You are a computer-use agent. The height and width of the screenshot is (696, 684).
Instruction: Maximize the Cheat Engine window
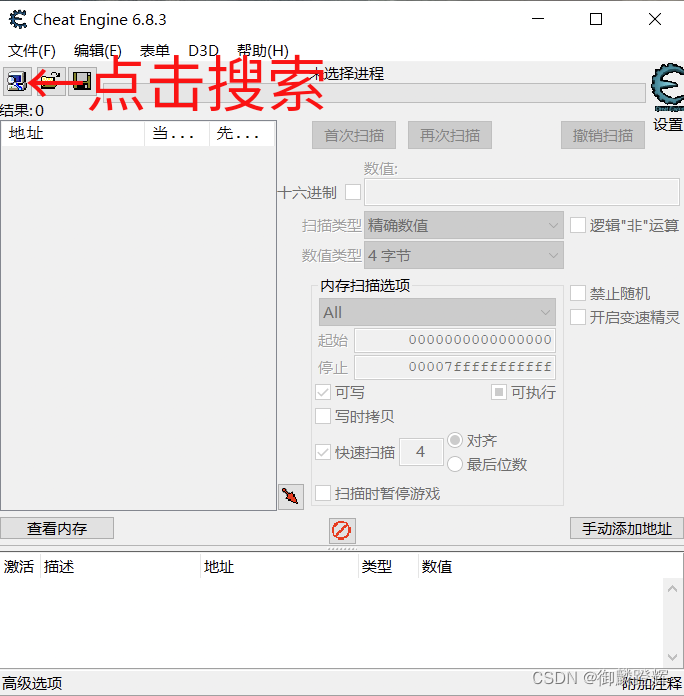point(596,19)
